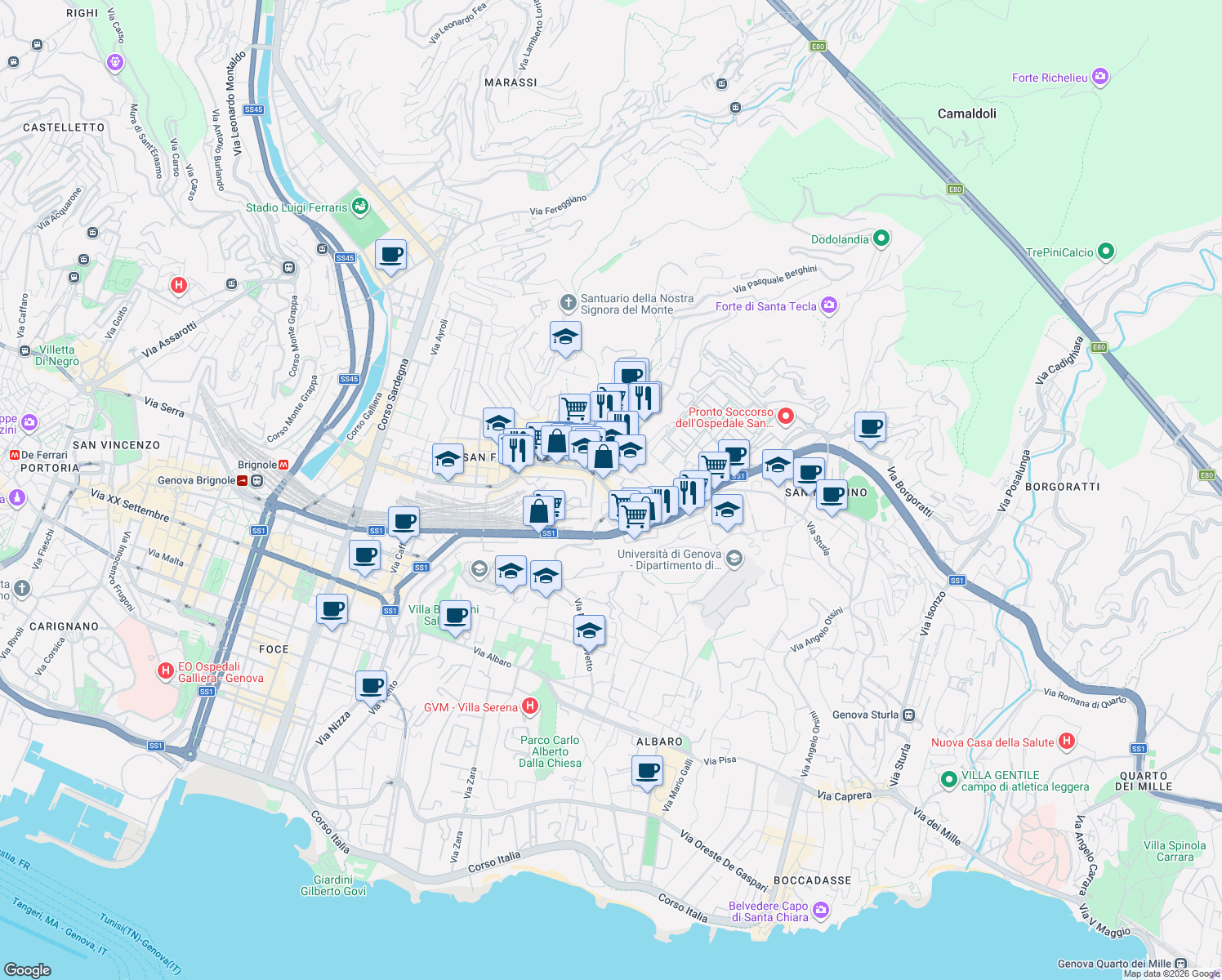
Task: Click the Google logo
Action: [x=28, y=969]
